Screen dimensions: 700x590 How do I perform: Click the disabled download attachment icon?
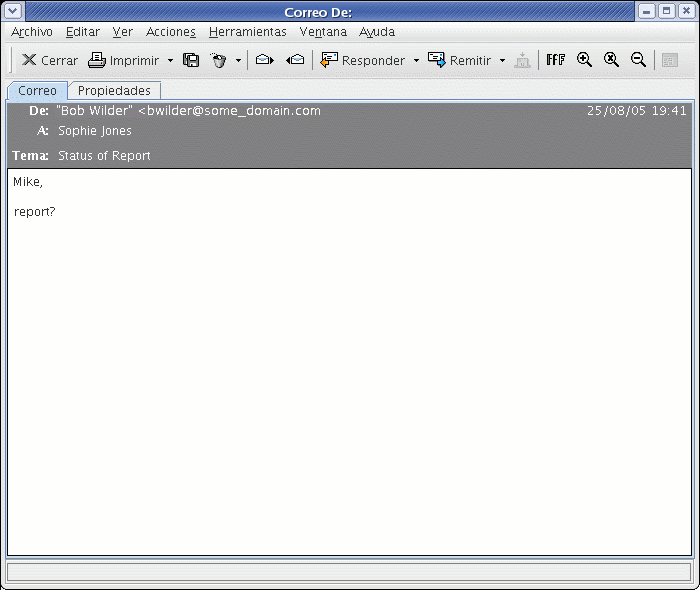522,60
